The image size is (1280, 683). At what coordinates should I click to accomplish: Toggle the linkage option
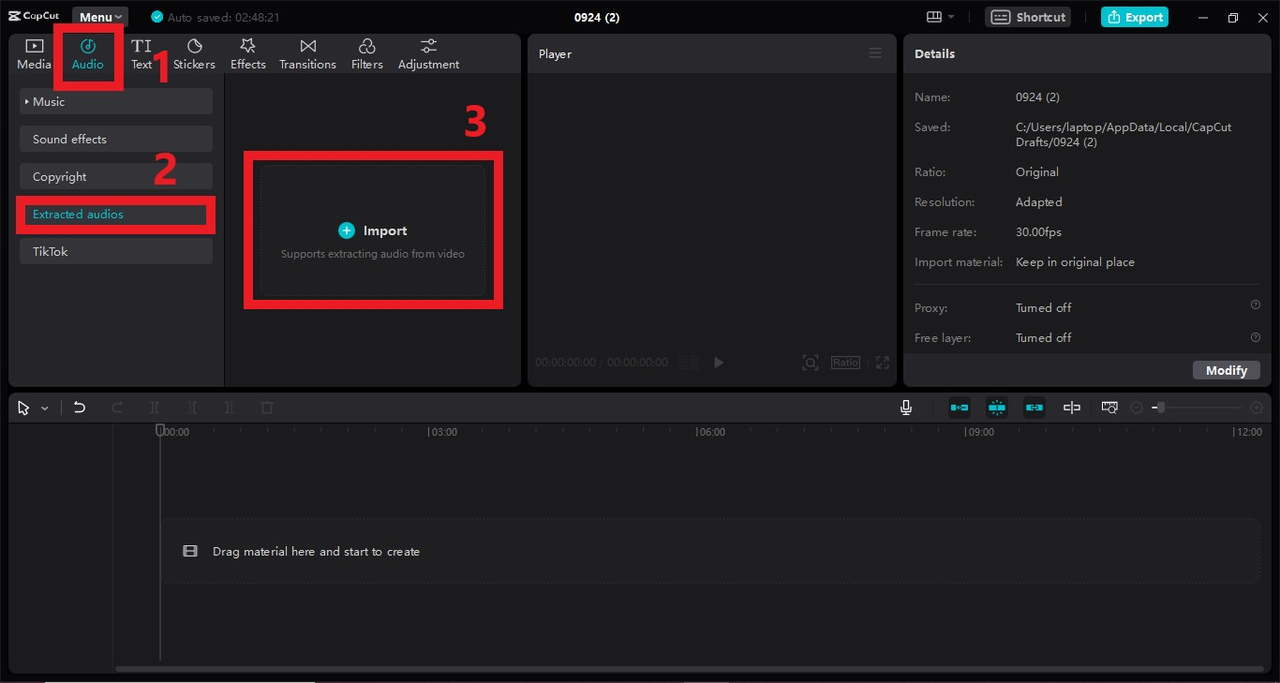1034,408
